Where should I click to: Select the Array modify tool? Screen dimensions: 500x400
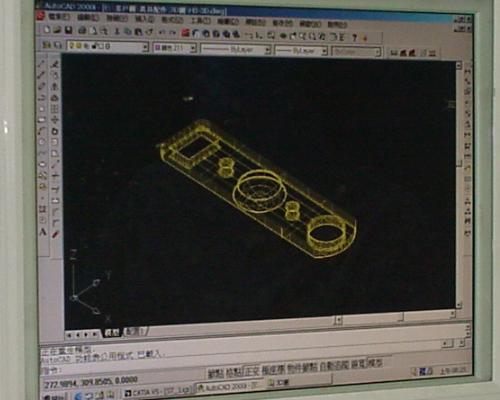(55, 109)
